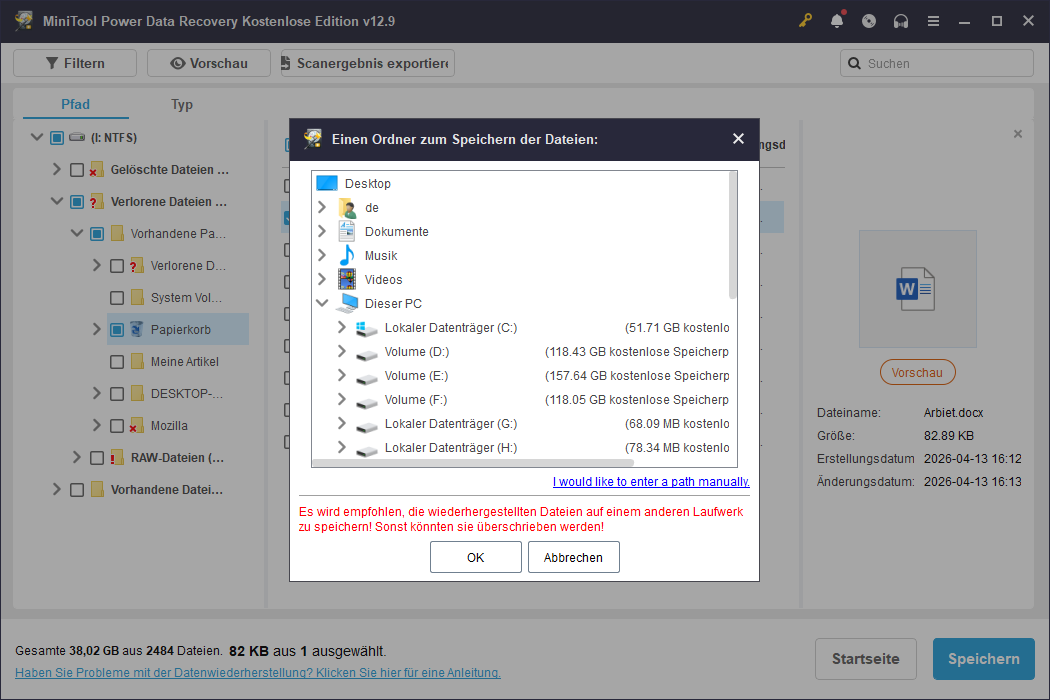Check the System Vol... checkbox
Screen dimensions: 1050x700
point(117,297)
